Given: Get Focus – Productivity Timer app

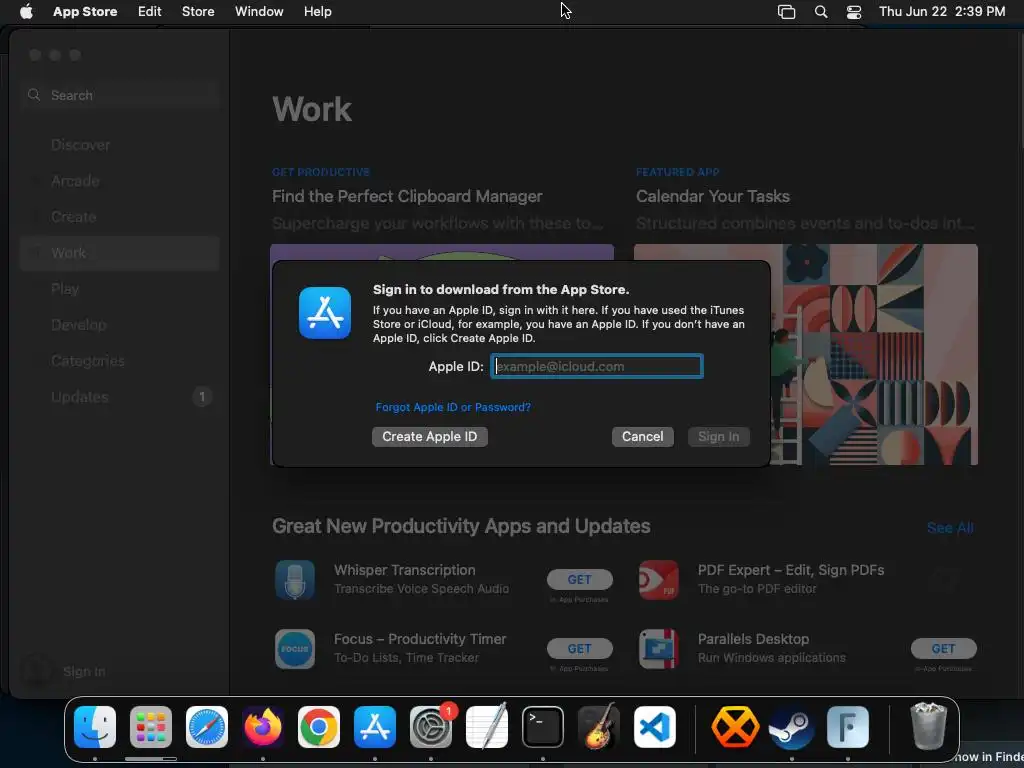Looking at the screenshot, I should (x=580, y=648).
